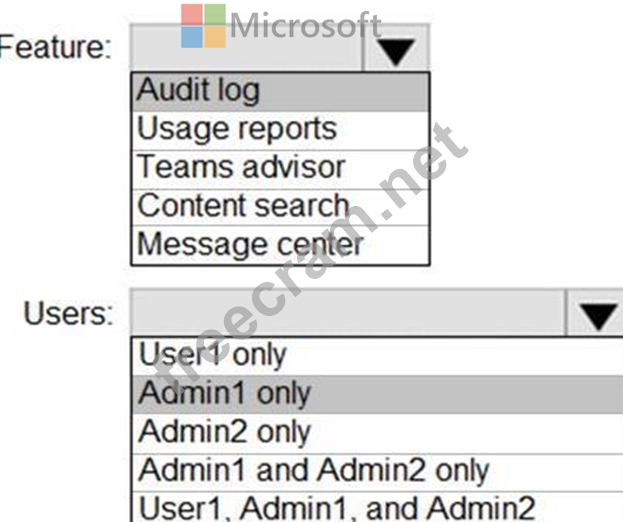Click the red square of Microsoft logo
The image size is (623, 522).
pyautogui.click(x=193, y=15)
